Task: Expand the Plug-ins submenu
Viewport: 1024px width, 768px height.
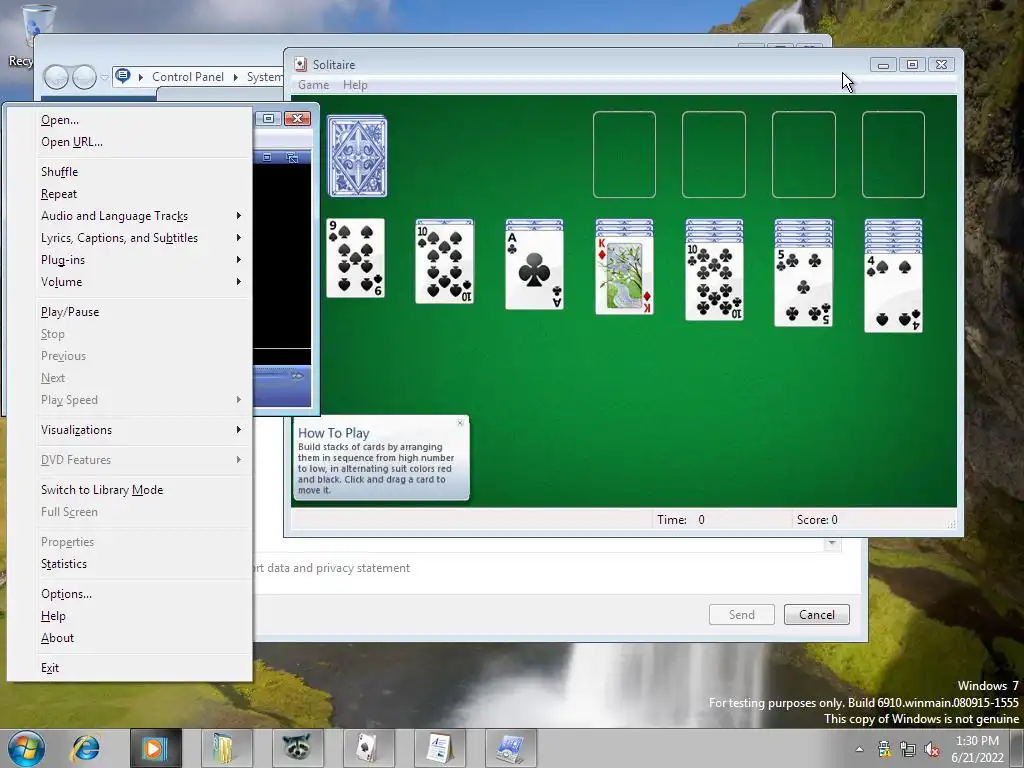Action: tap(129, 260)
